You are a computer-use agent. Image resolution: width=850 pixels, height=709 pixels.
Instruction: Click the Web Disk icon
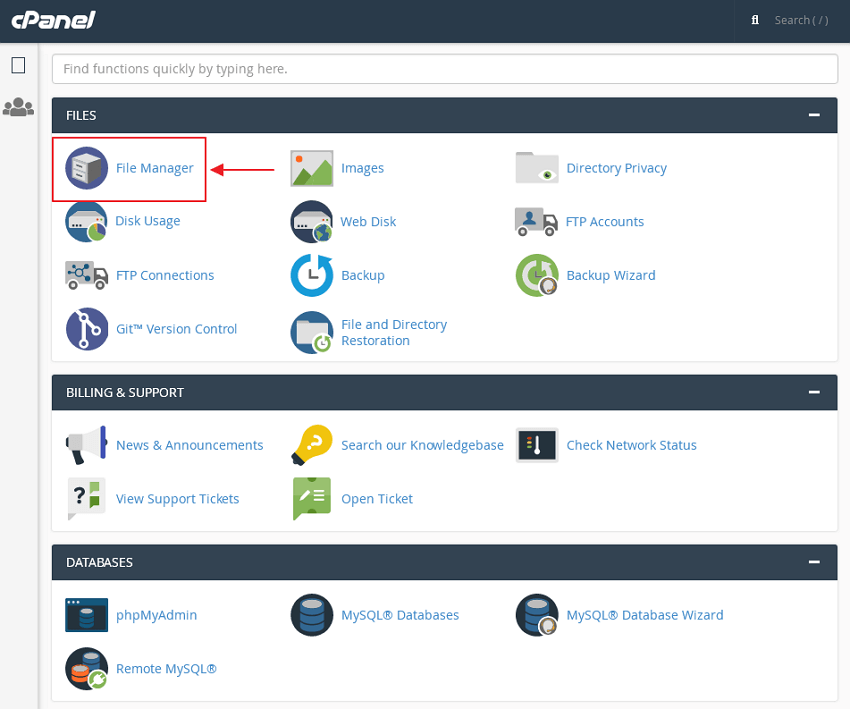312,222
